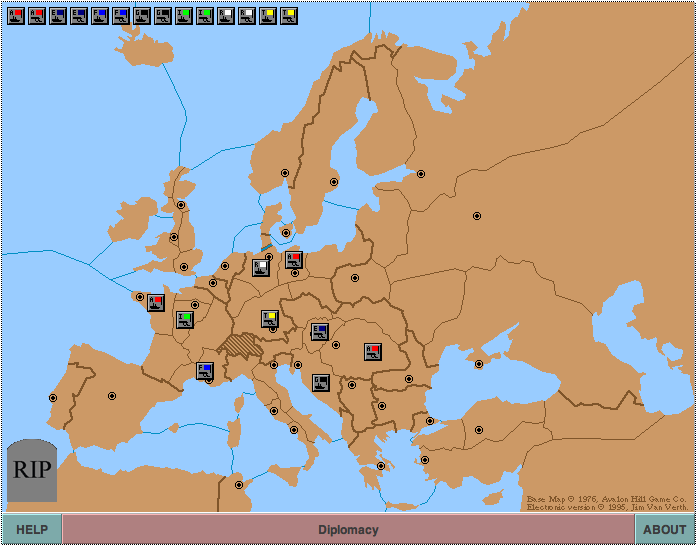Select the Sweden supply center dot
This screenshot has height=546, width=697.
334,182
